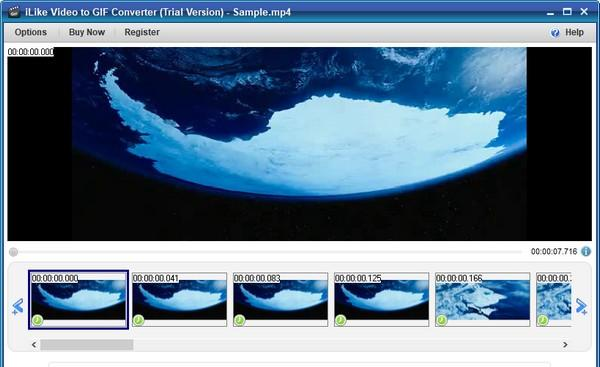
Task: Click the horizontal scrollbar thumb under frames
Action: coord(87,345)
